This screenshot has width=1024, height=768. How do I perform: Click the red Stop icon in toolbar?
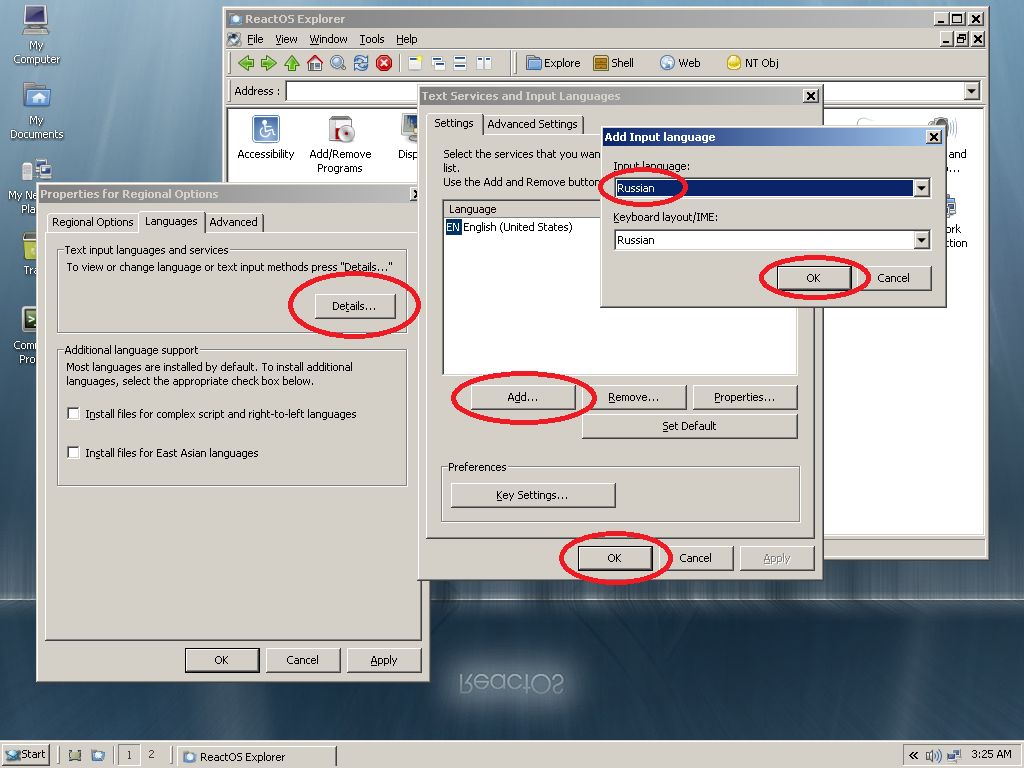click(x=384, y=63)
